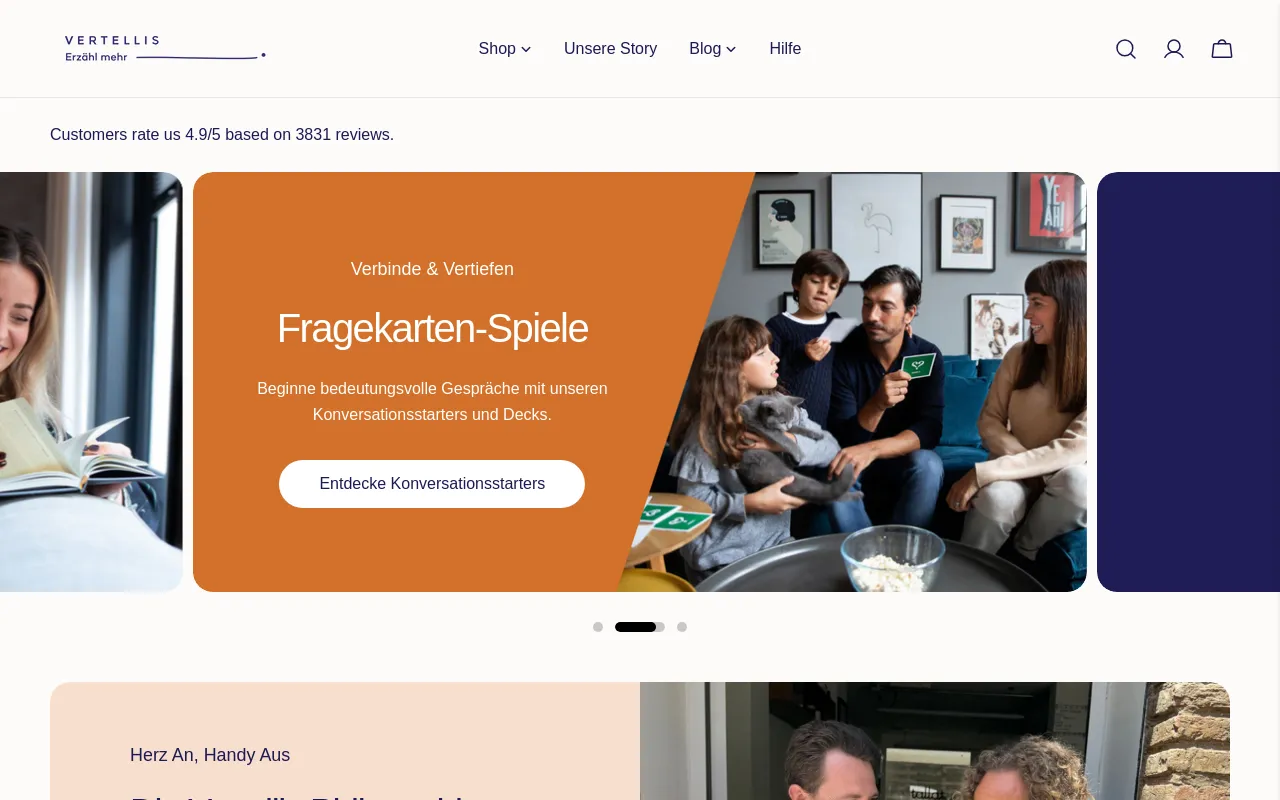Open the Hilfe menu item
This screenshot has height=800, width=1280.
click(785, 49)
